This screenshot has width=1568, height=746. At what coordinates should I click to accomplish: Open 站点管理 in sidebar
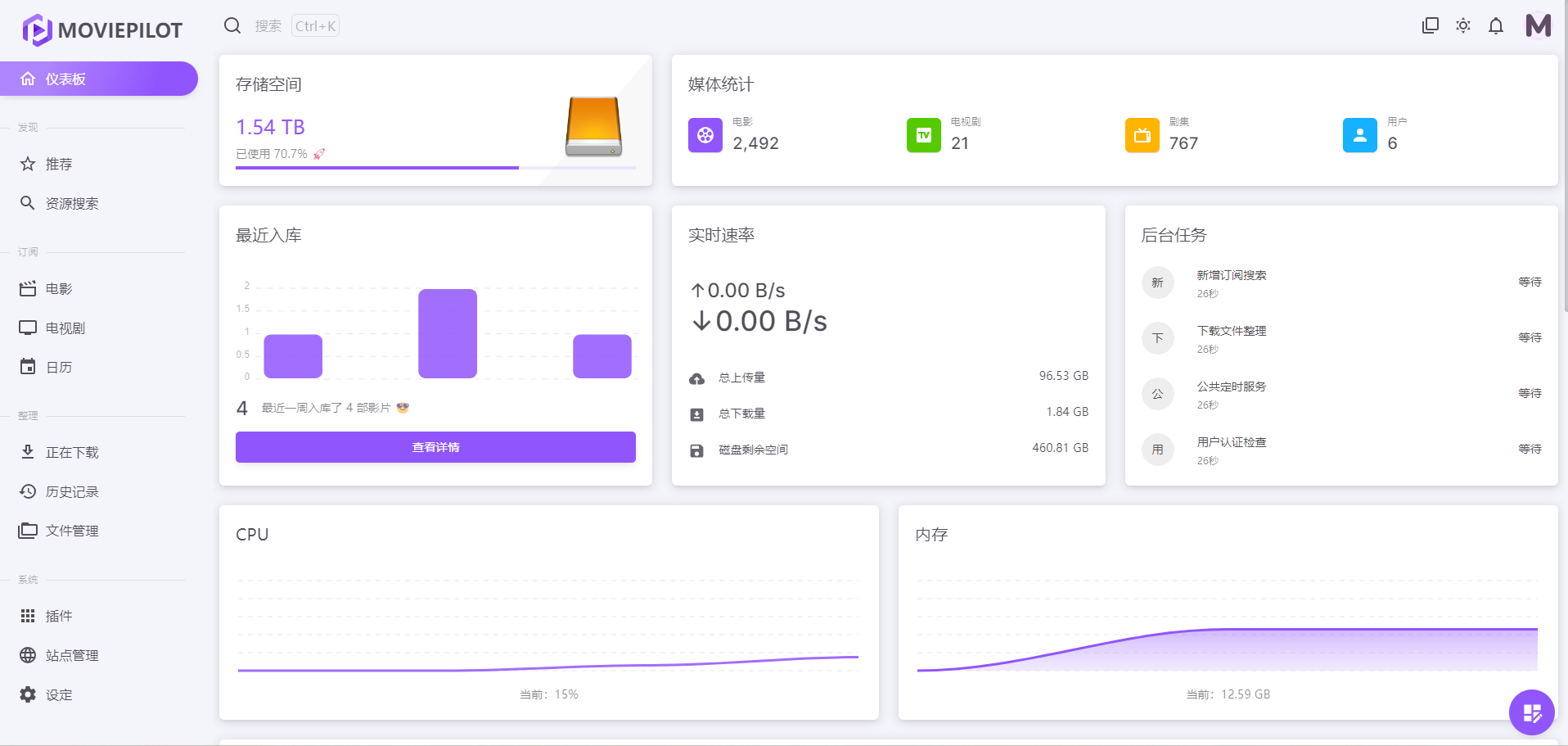[x=98, y=655]
